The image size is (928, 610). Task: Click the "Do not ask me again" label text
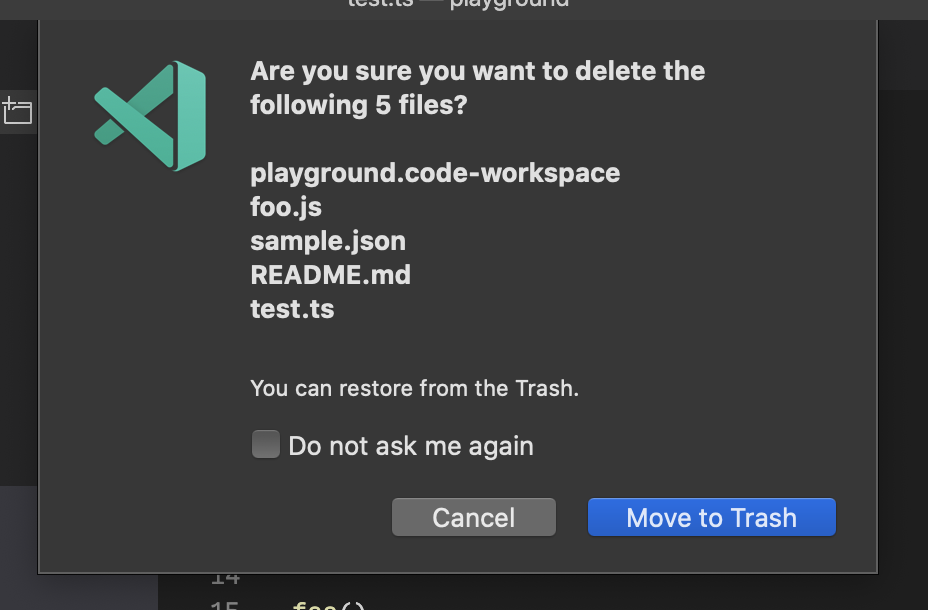coord(410,446)
